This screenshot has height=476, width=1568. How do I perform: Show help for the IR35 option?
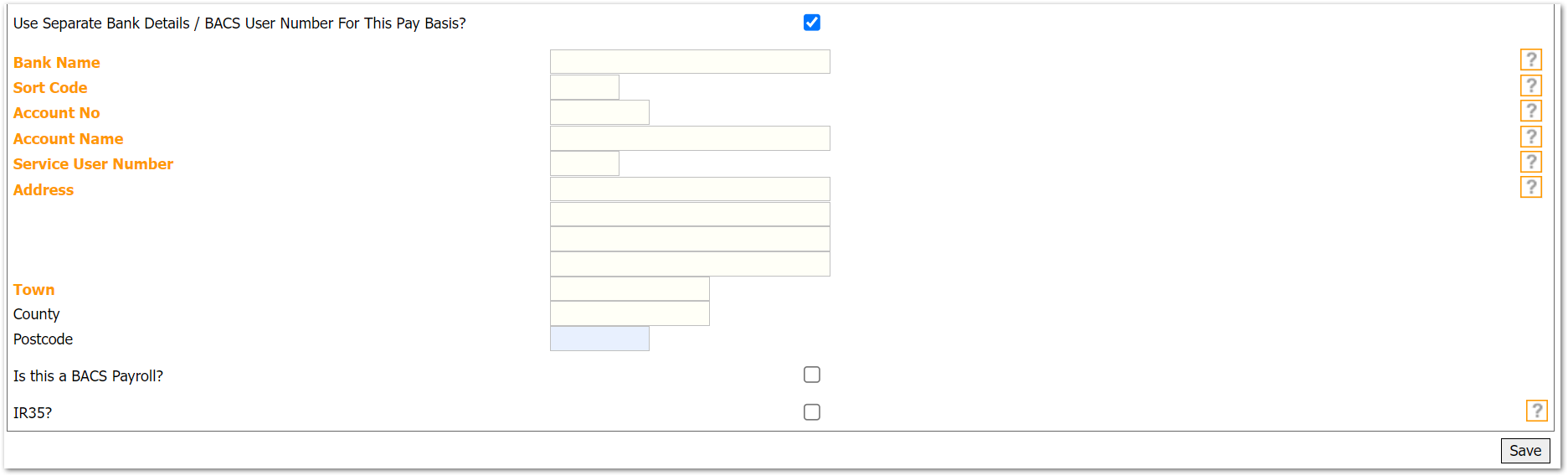tap(1536, 411)
